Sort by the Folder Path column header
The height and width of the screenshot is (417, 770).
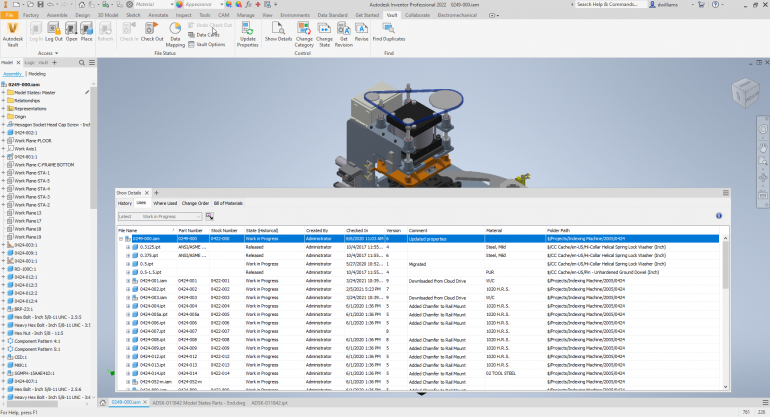(x=633, y=230)
